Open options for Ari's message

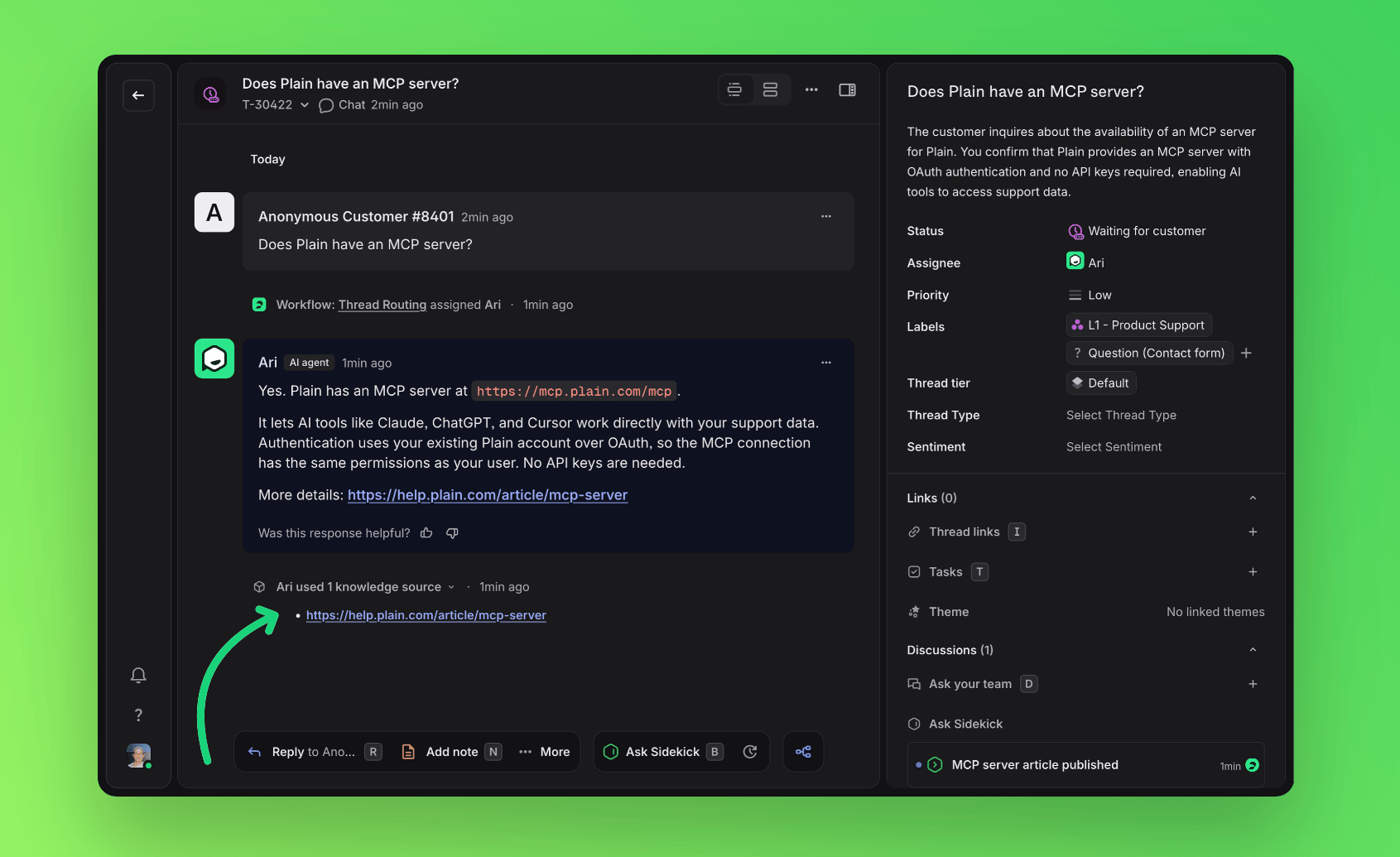(x=826, y=363)
